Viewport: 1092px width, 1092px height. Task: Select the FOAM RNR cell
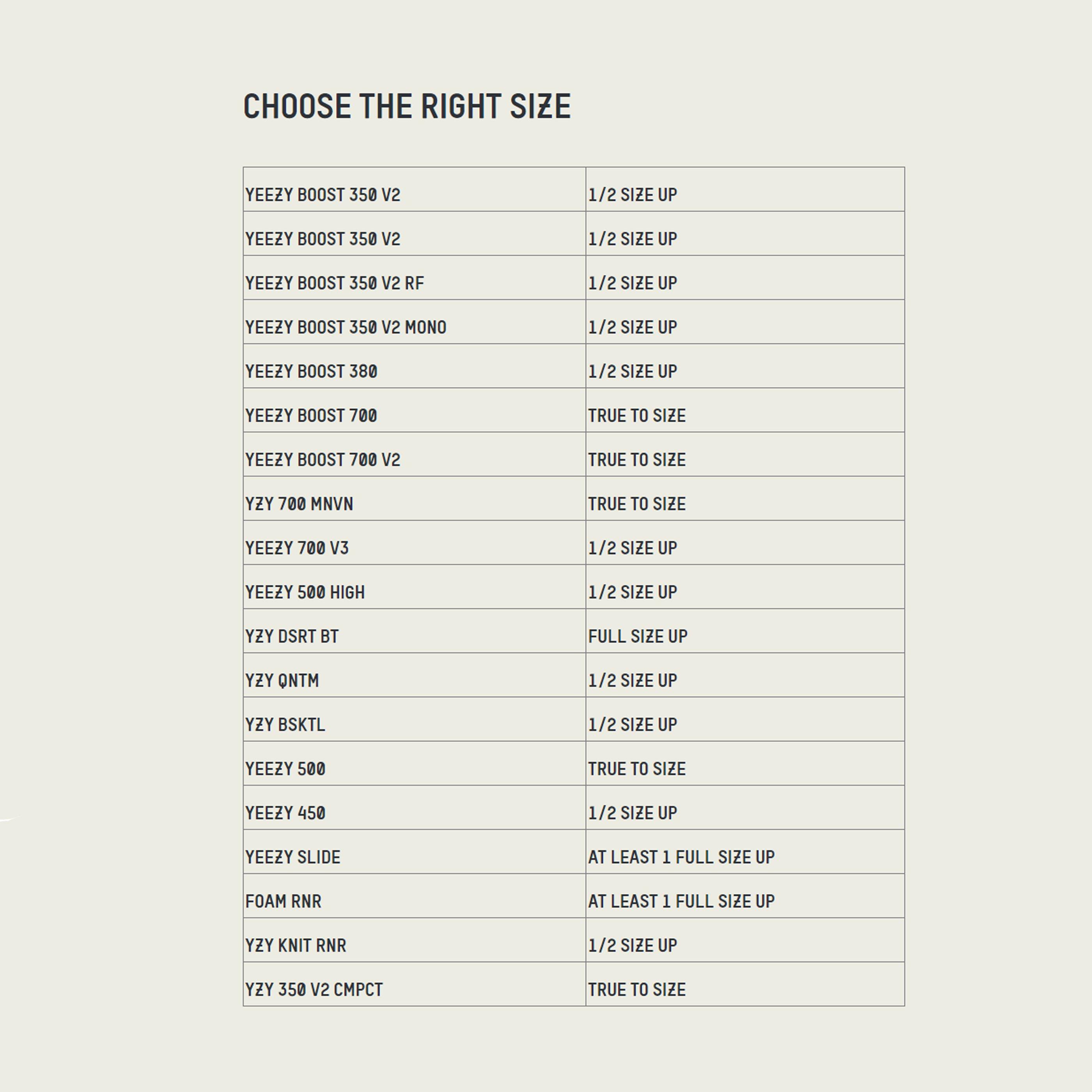(x=283, y=901)
